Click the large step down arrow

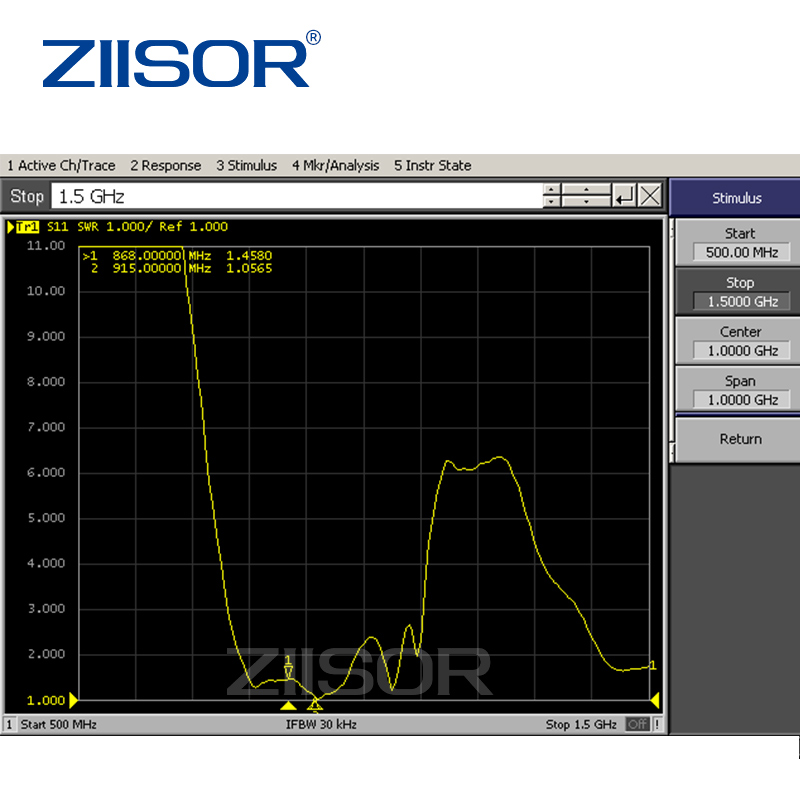(x=551, y=202)
